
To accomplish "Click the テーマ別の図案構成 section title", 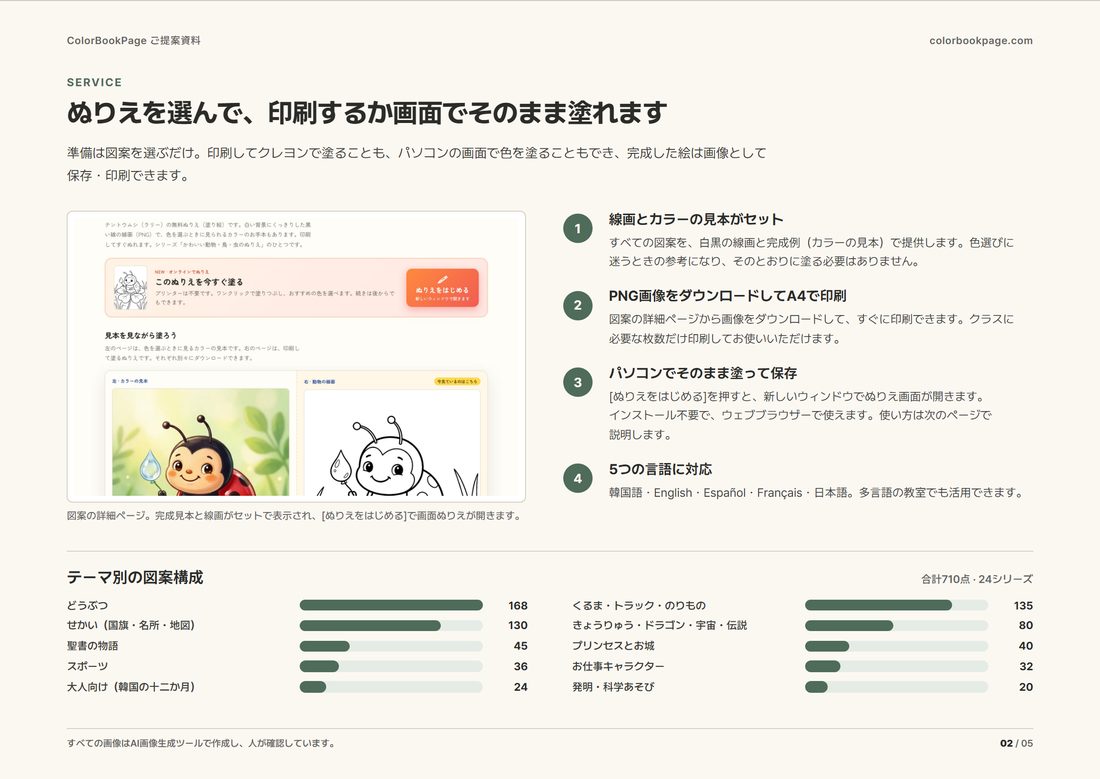I will pos(135,577).
